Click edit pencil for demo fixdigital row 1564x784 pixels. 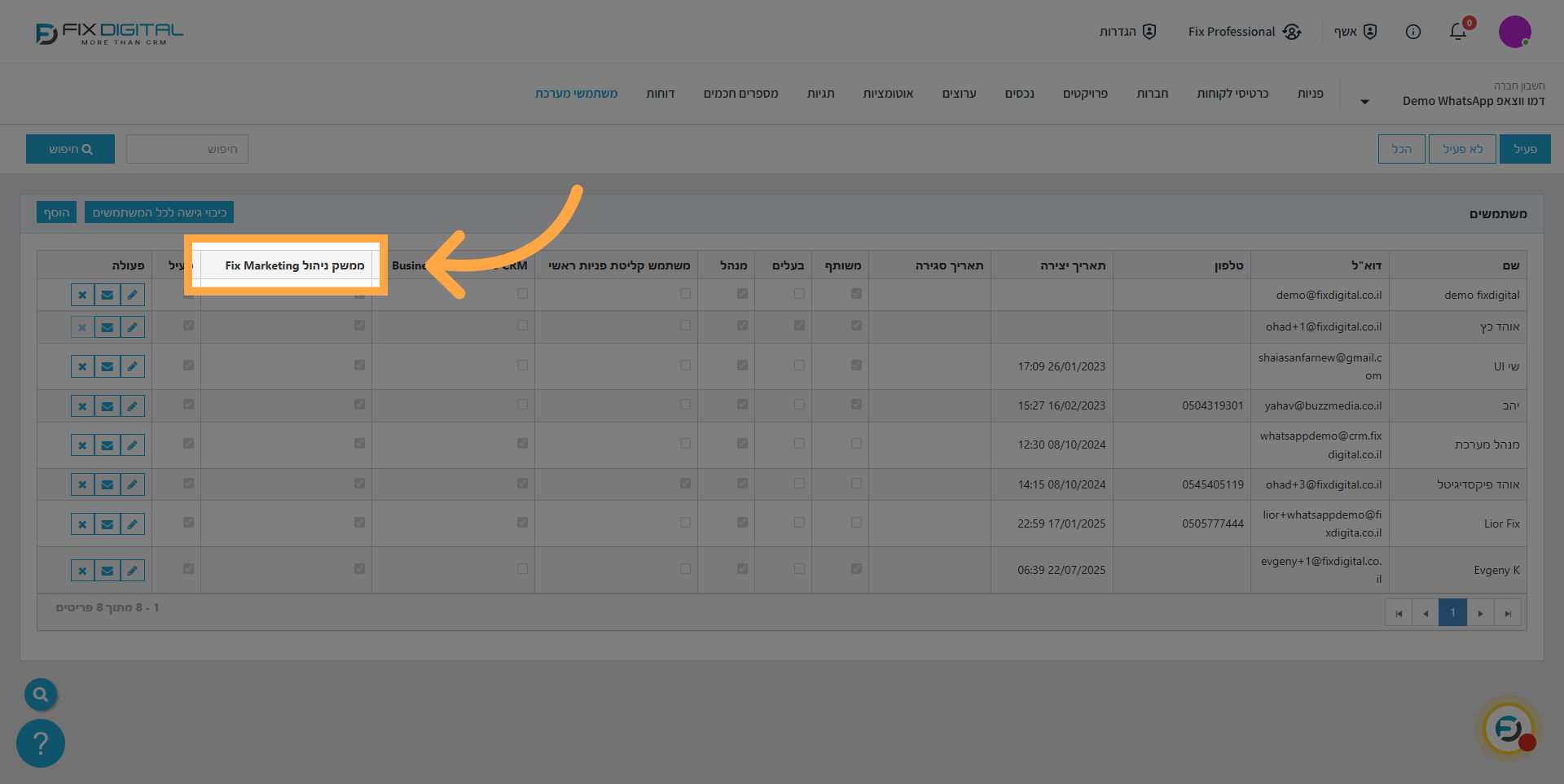(x=132, y=295)
